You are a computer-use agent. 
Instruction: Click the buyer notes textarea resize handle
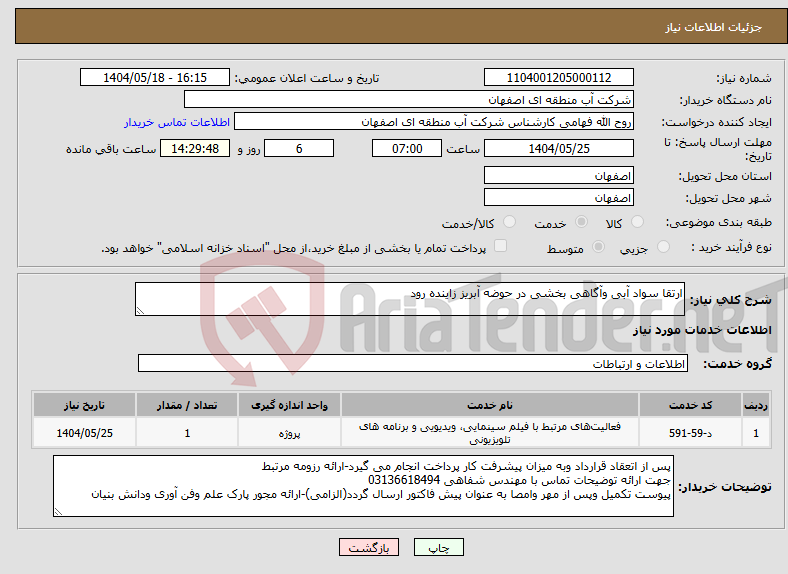(58, 512)
